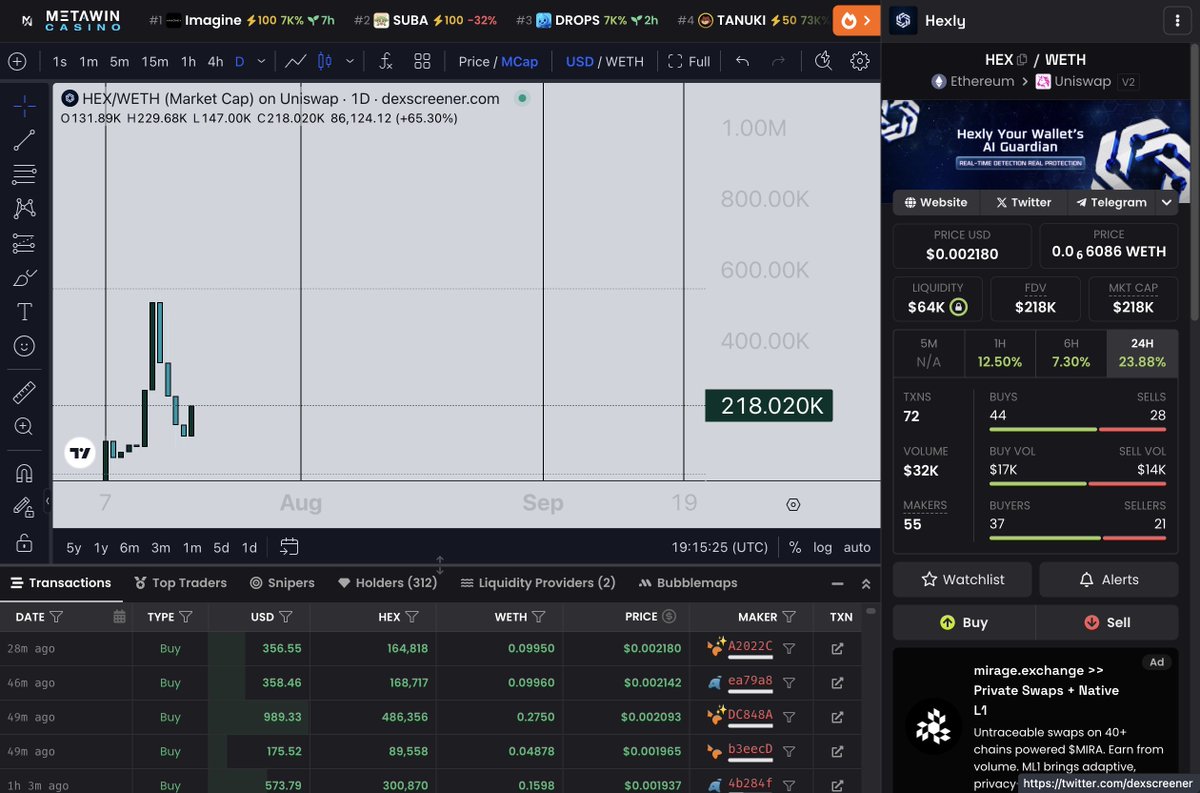Expand the chart style dropdown arrow

coord(349,61)
